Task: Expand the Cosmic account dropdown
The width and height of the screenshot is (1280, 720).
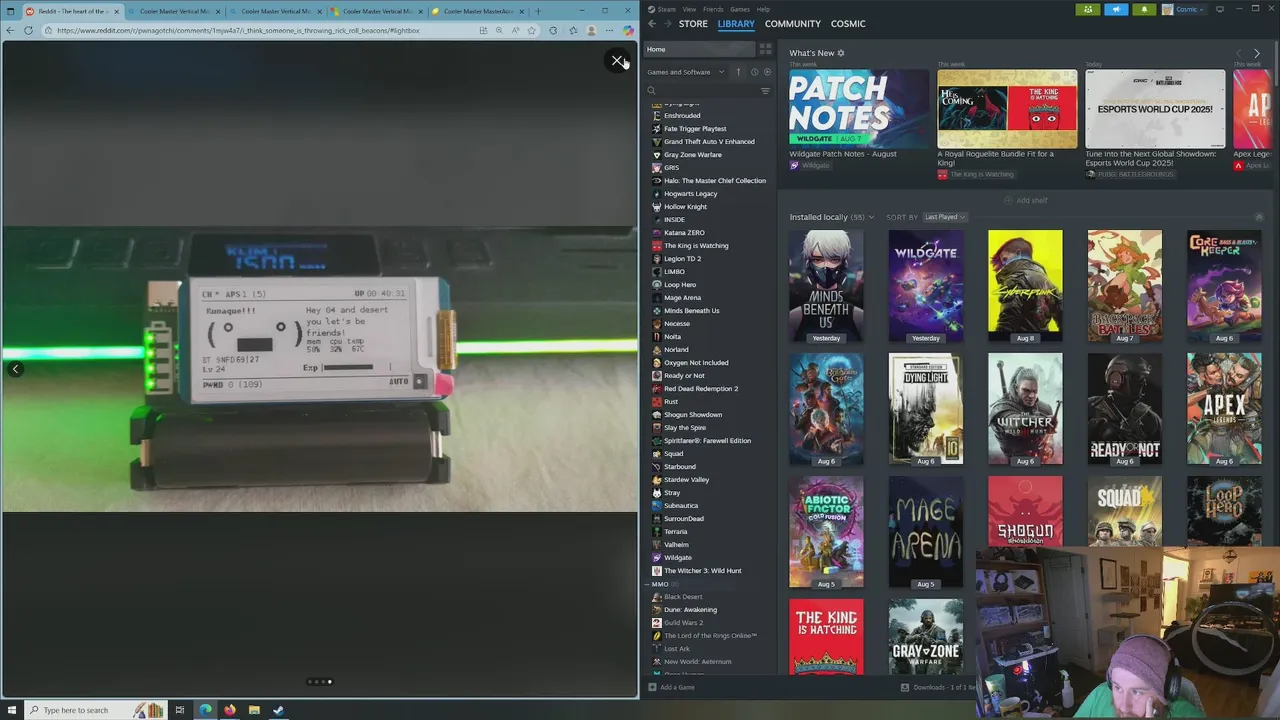Action: [x=1183, y=9]
